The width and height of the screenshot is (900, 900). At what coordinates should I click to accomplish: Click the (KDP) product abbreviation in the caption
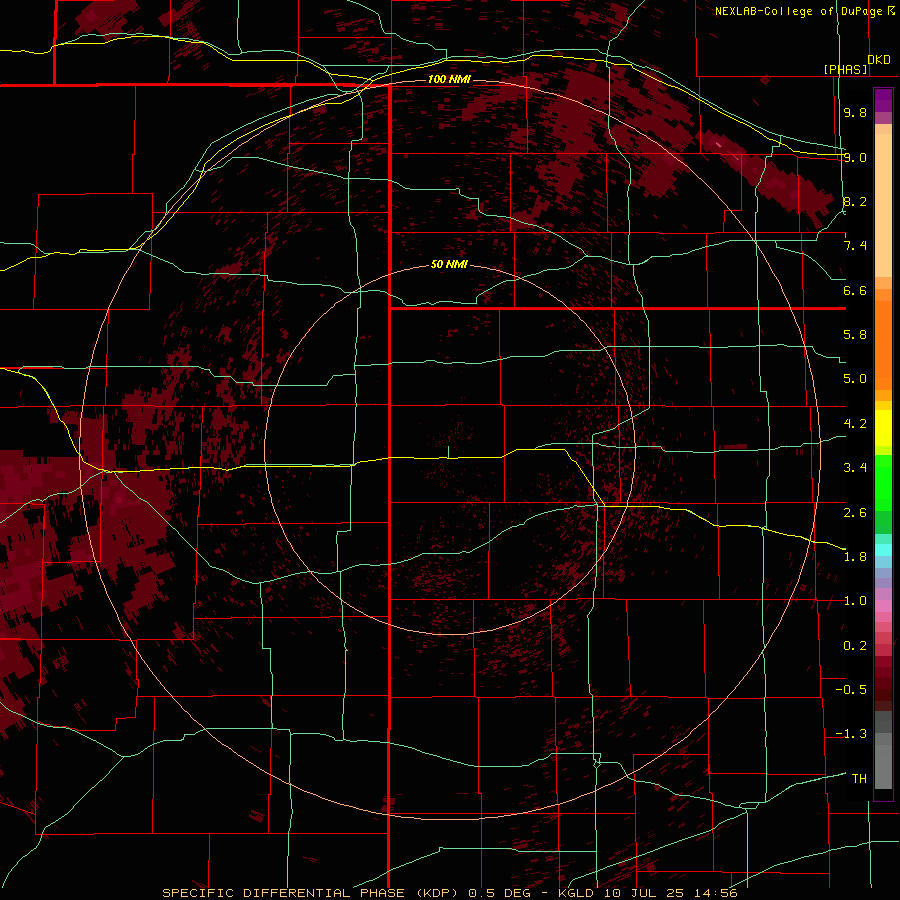coord(436,893)
